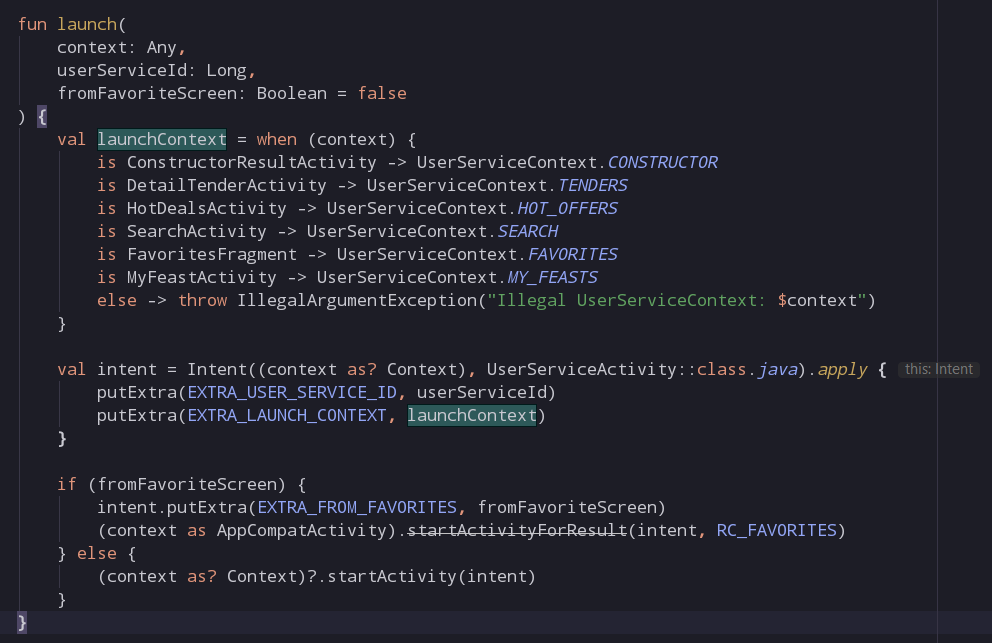Click 'val intent' variable name
Screen dimensions: 992x643
(127, 370)
